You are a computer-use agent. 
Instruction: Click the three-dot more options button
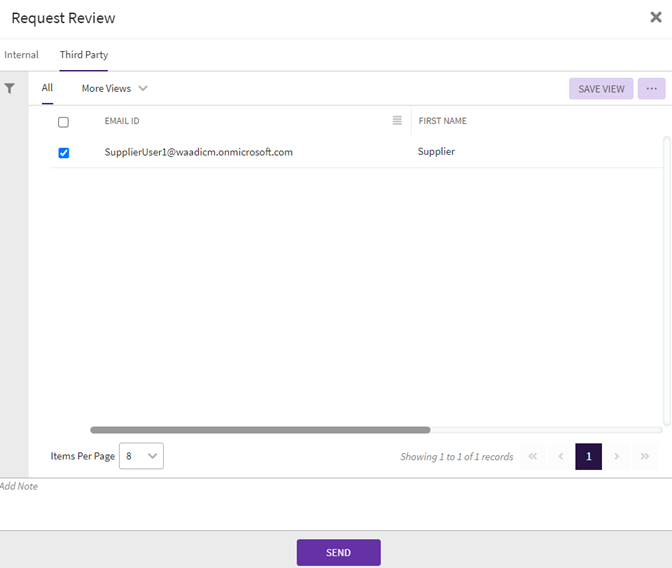tap(651, 89)
